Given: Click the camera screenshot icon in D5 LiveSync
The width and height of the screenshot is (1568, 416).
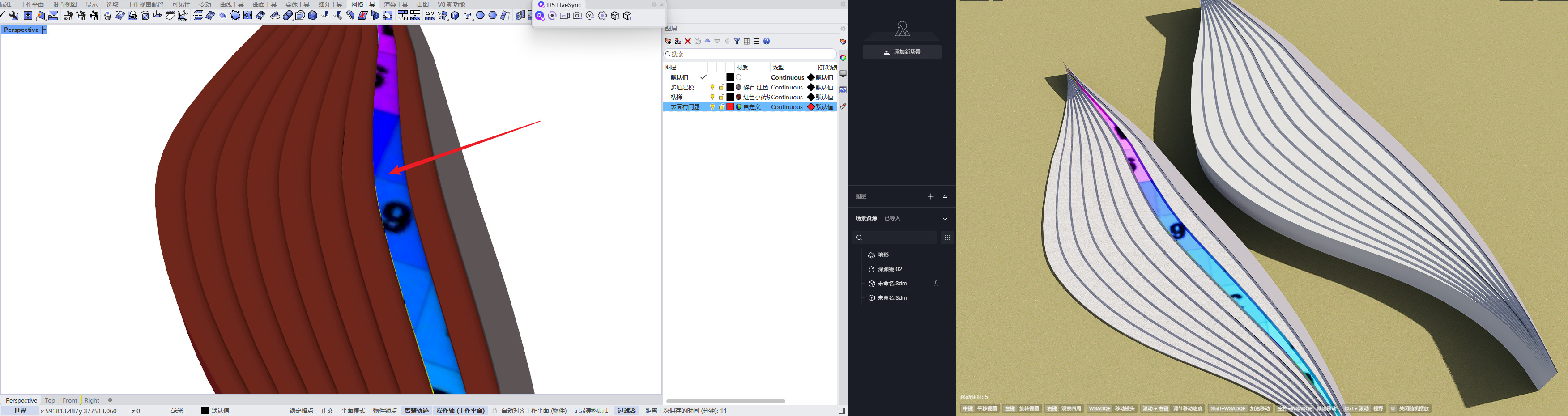Looking at the screenshot, I should tap(577, 16).
